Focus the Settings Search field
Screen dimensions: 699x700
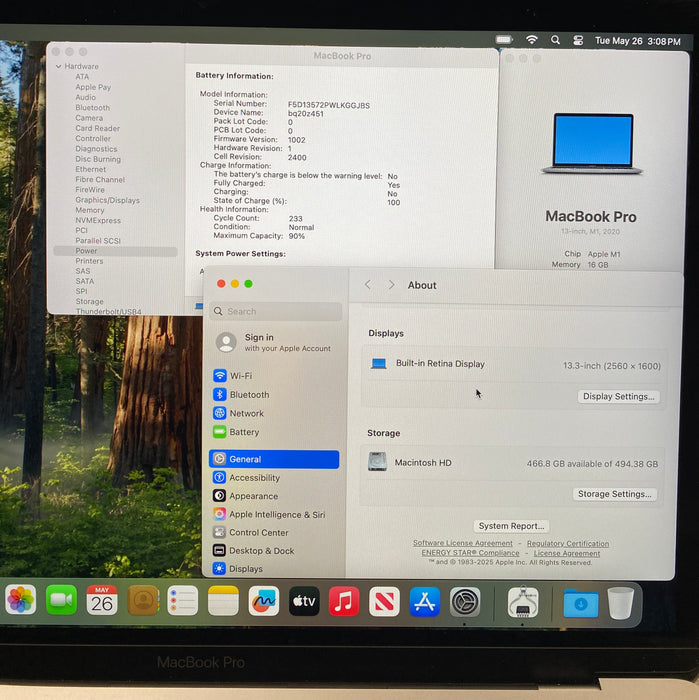pos(276,312)
